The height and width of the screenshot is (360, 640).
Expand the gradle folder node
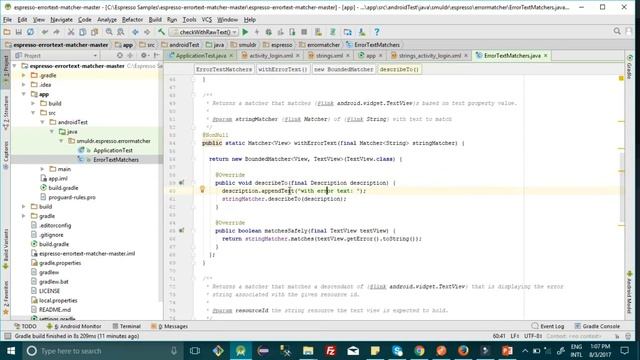pos(24,216)
